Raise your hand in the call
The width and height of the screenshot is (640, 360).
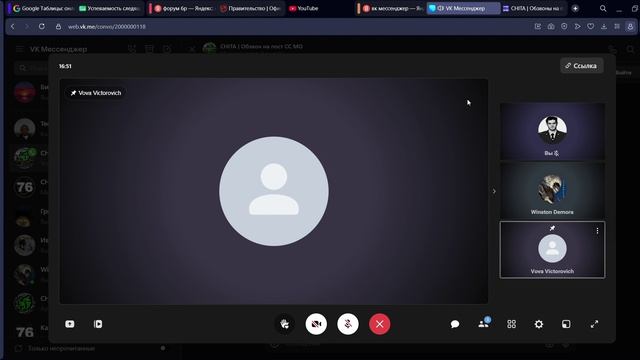(285, 324)
